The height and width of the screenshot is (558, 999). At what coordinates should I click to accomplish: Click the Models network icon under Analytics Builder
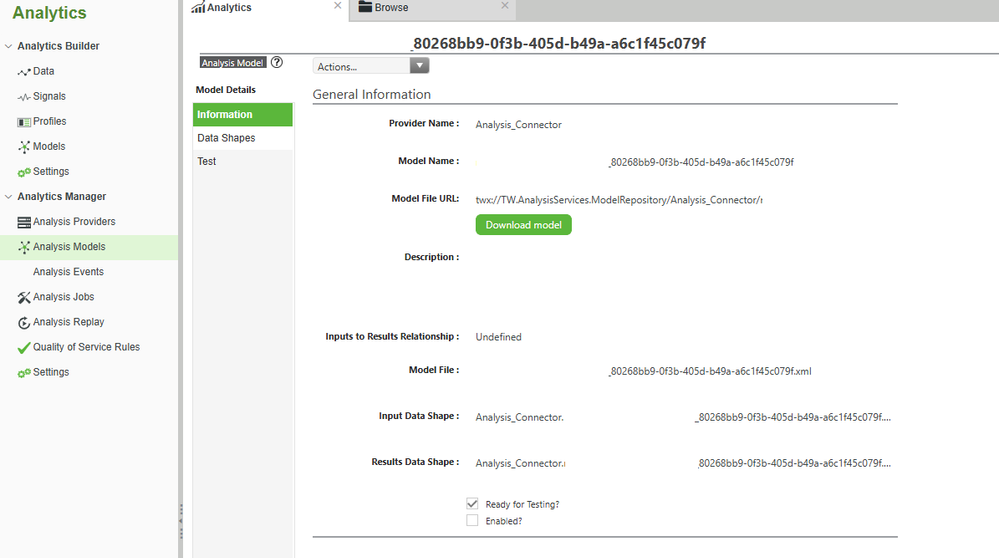(x=24, y=147)
